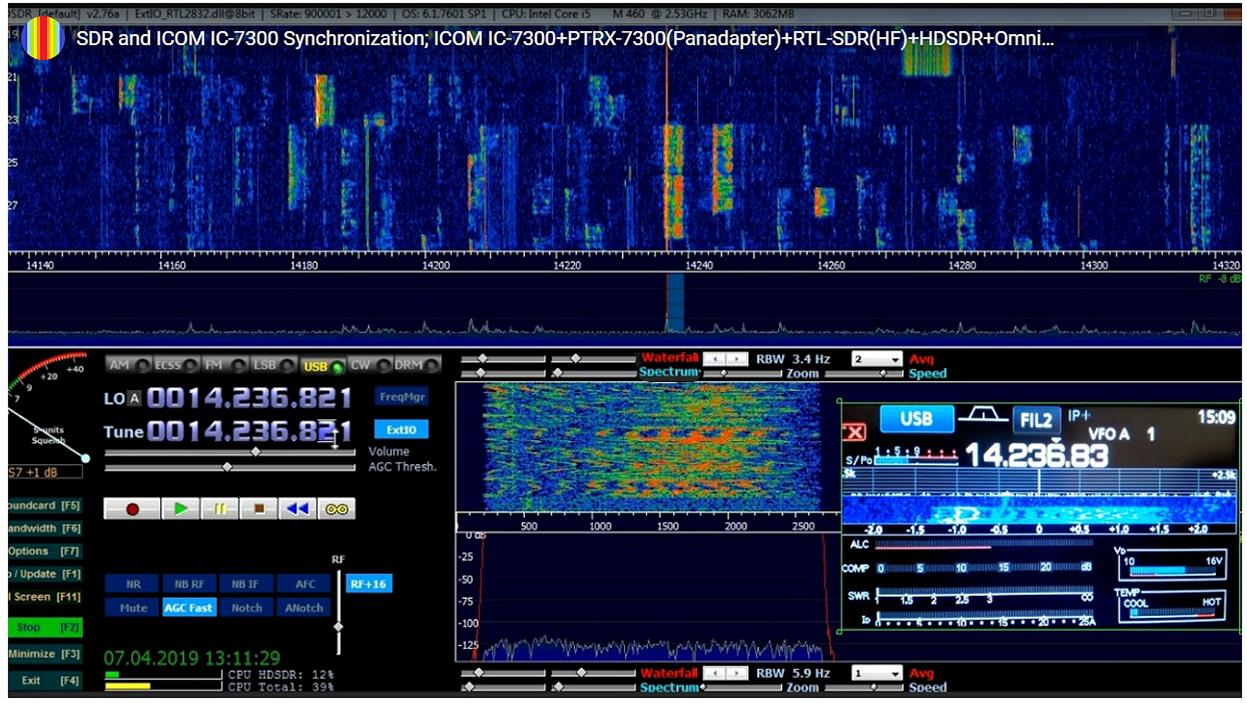
Task: Click the red TX indicator on IC-7300 display
Action: (853, 432)
